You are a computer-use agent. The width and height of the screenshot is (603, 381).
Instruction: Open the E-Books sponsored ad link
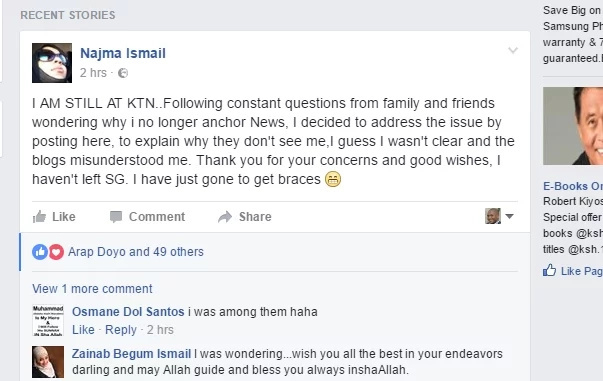click(x=573, y=186)
